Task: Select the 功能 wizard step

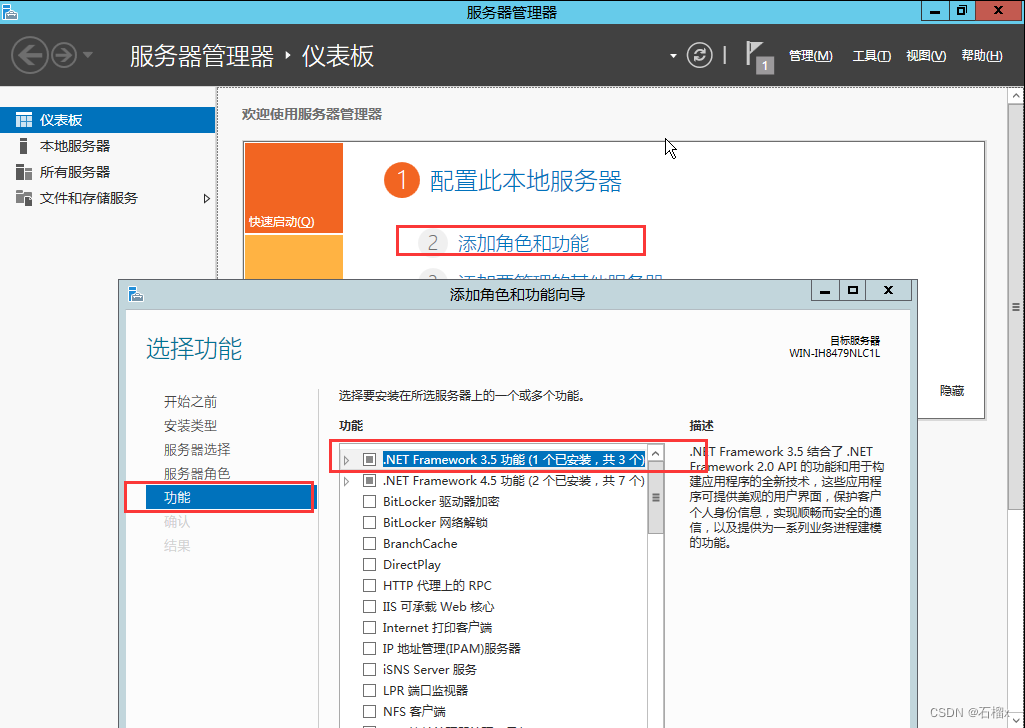Action: click(x=231, y=497)
